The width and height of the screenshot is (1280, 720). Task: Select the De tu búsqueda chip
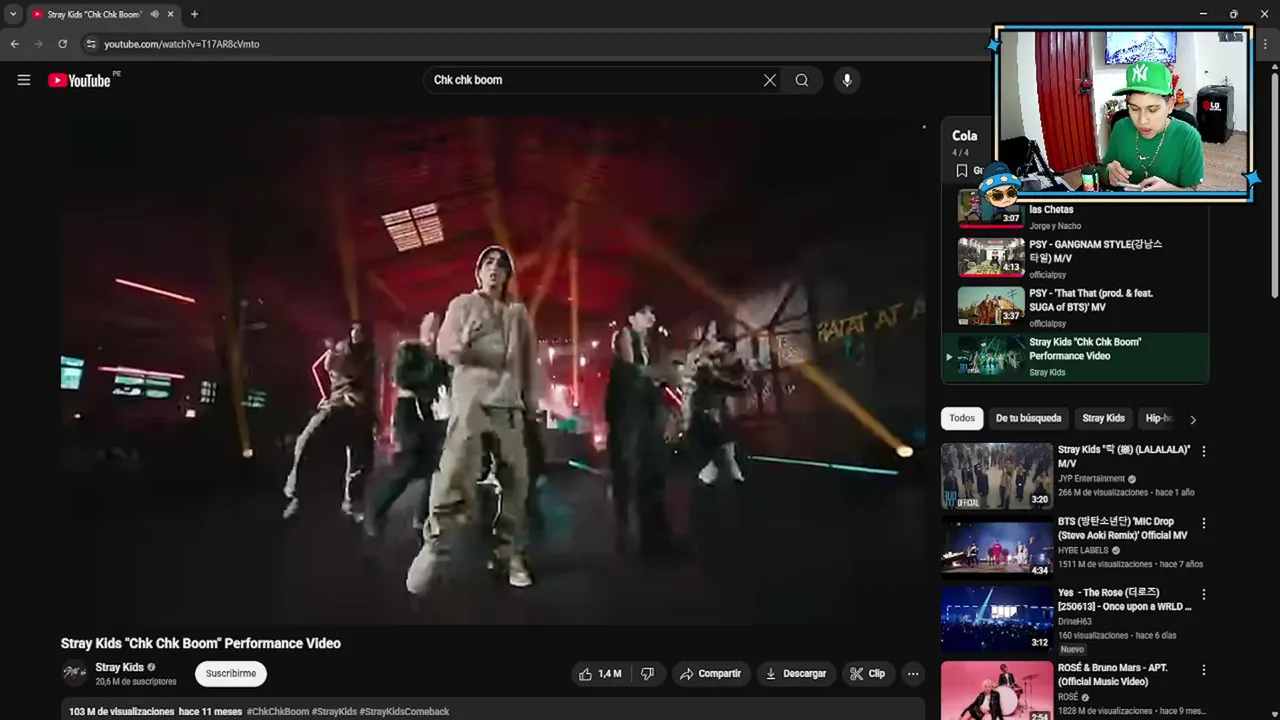1028,419
